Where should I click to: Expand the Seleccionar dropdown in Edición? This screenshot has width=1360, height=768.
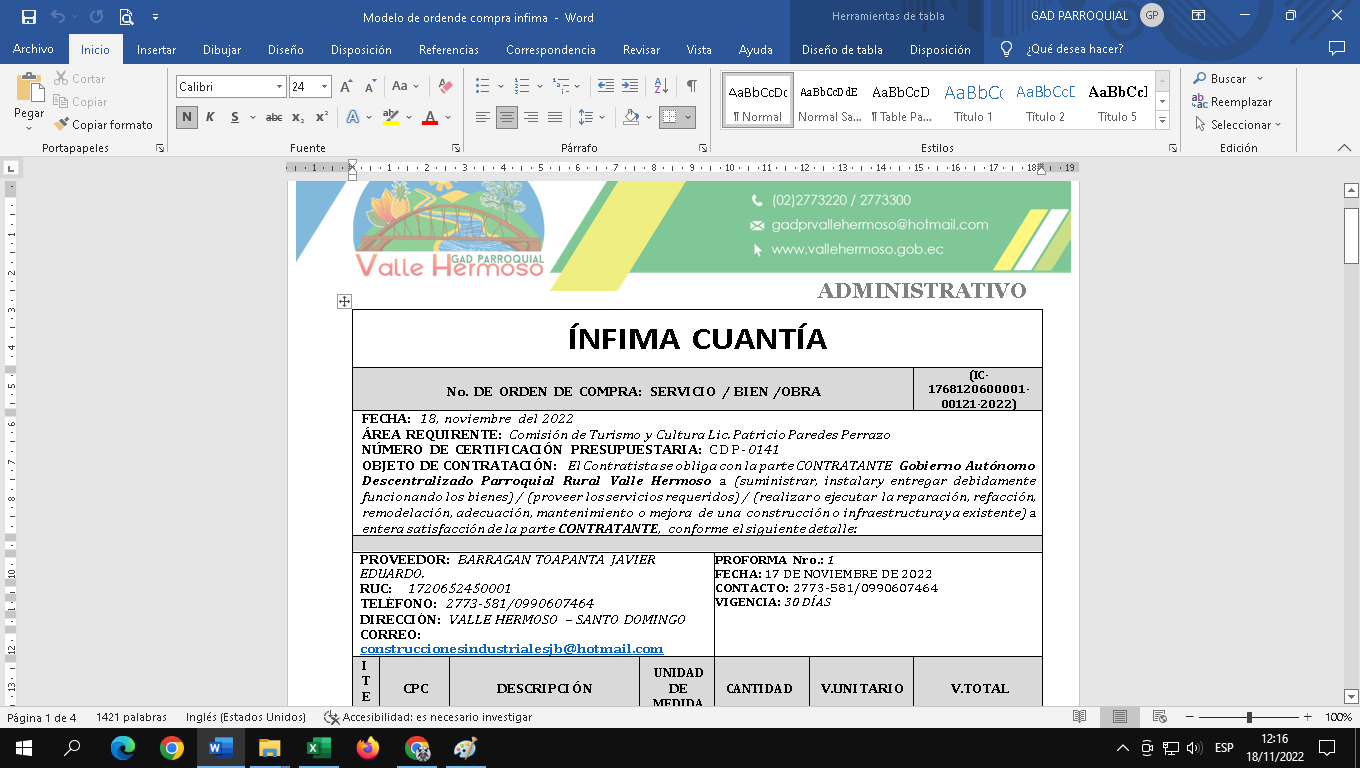coord(1240,125)
